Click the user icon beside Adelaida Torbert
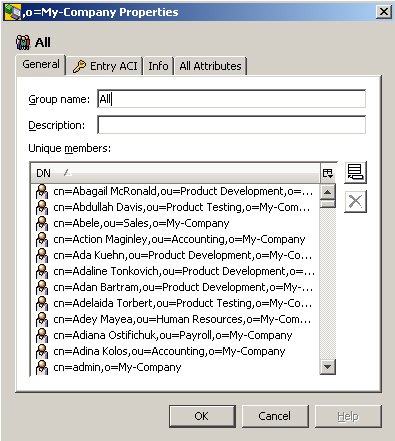Viewport: 395px width, 441px height. [x=42, y=303]
